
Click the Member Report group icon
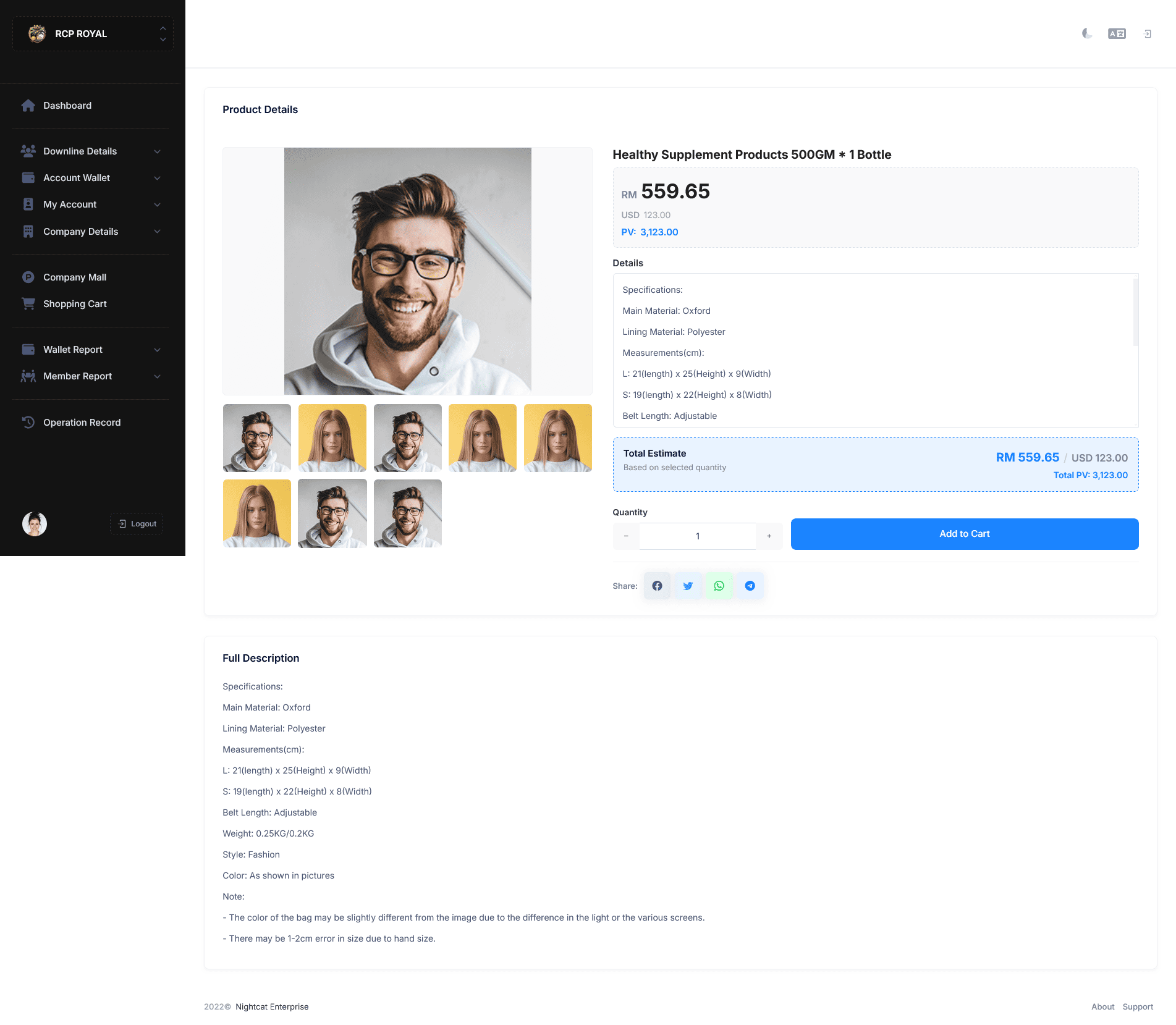click(x=28, y=376)
